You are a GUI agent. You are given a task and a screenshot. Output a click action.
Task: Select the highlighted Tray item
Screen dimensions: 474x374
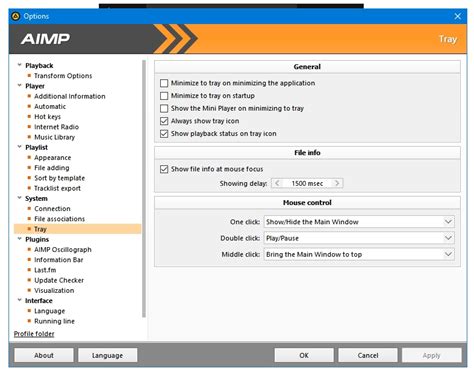pyautogui.click(x=77, y=229)
